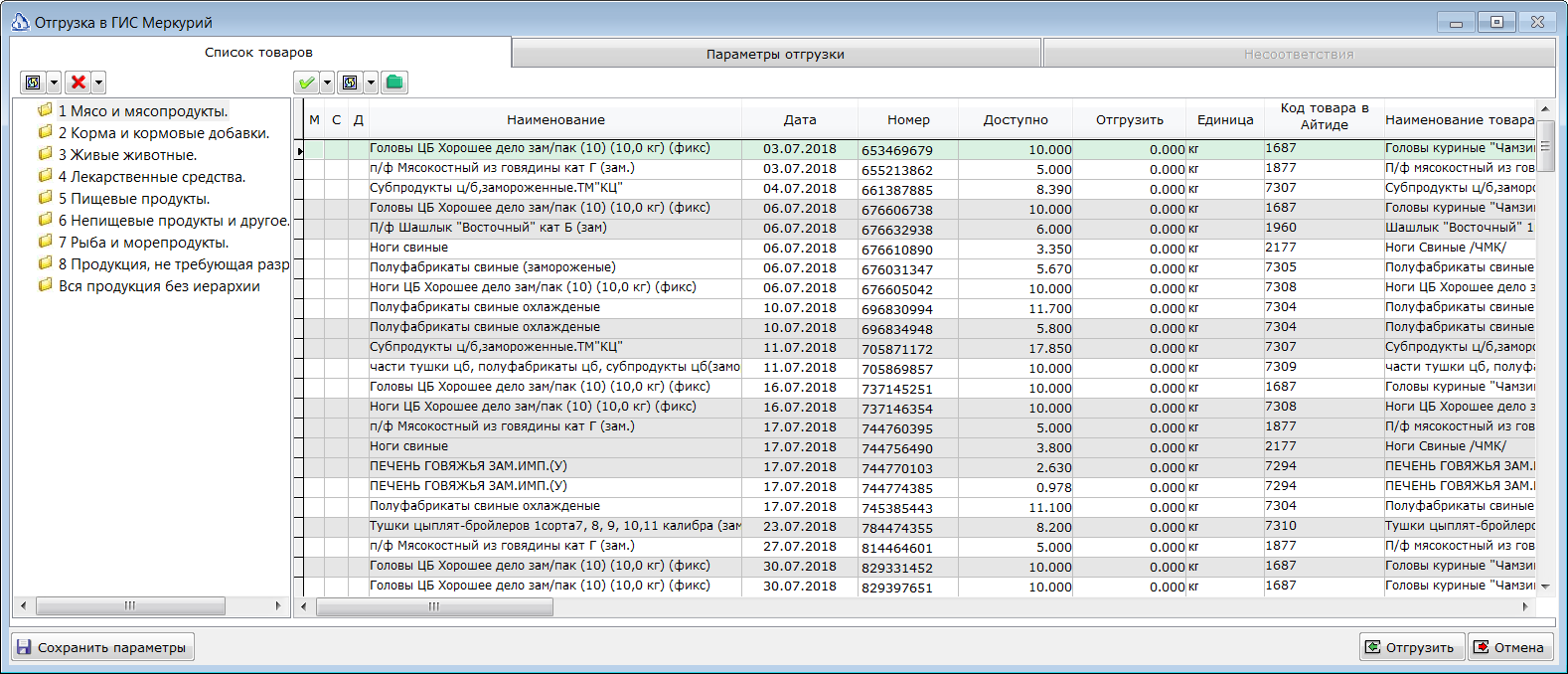Click the 'Отгрузить' button

1412,647
